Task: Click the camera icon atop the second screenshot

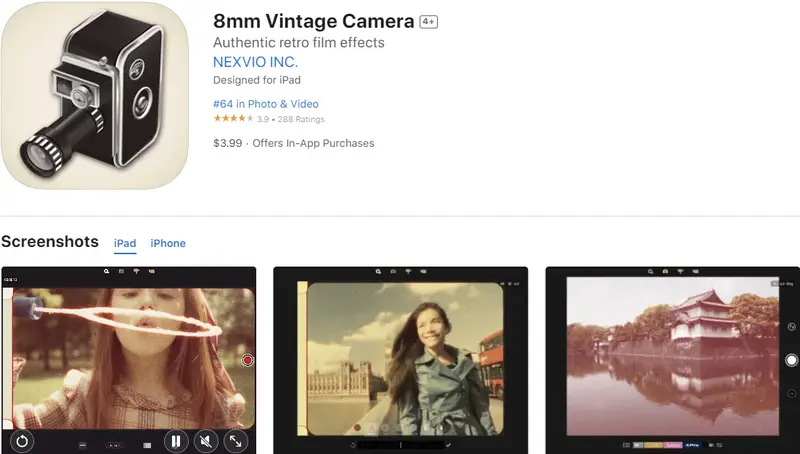Action: point(393,271)
